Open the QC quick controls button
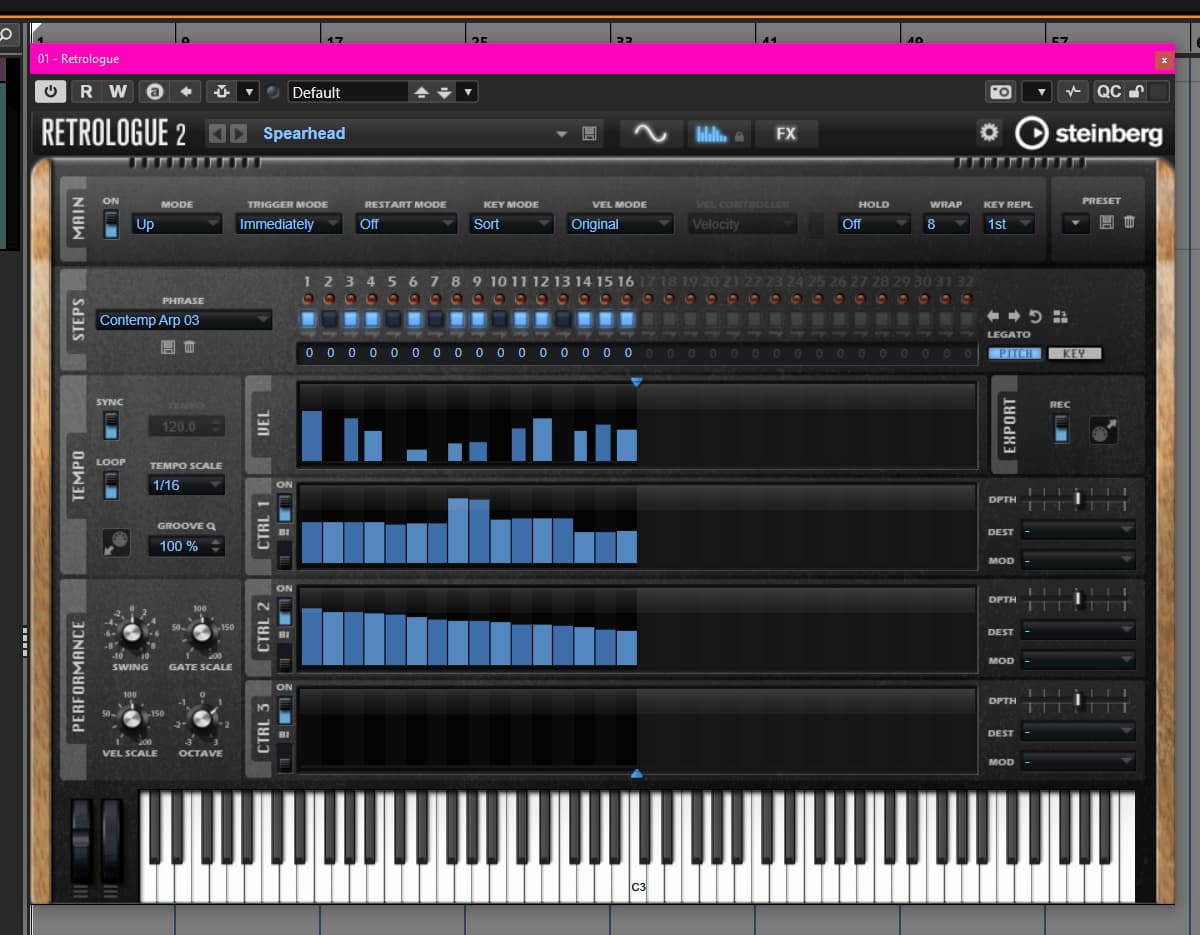Viewport: 1200px width, 935px height. pyautogui.click(x=1108, y=92)
